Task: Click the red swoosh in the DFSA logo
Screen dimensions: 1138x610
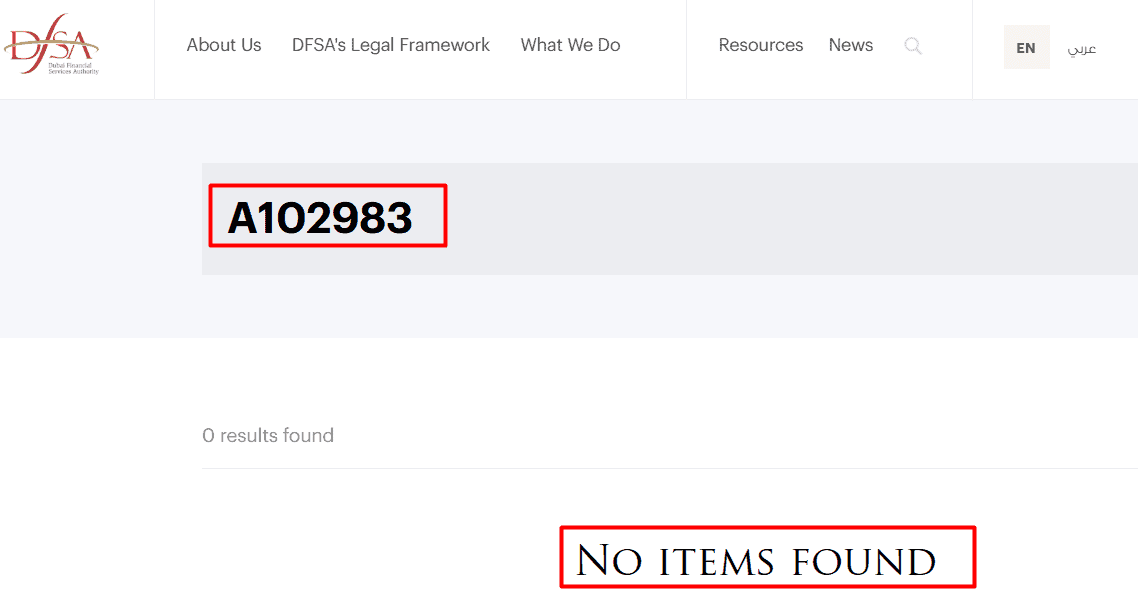Action: pyautogui.click(x=51, y=48)
